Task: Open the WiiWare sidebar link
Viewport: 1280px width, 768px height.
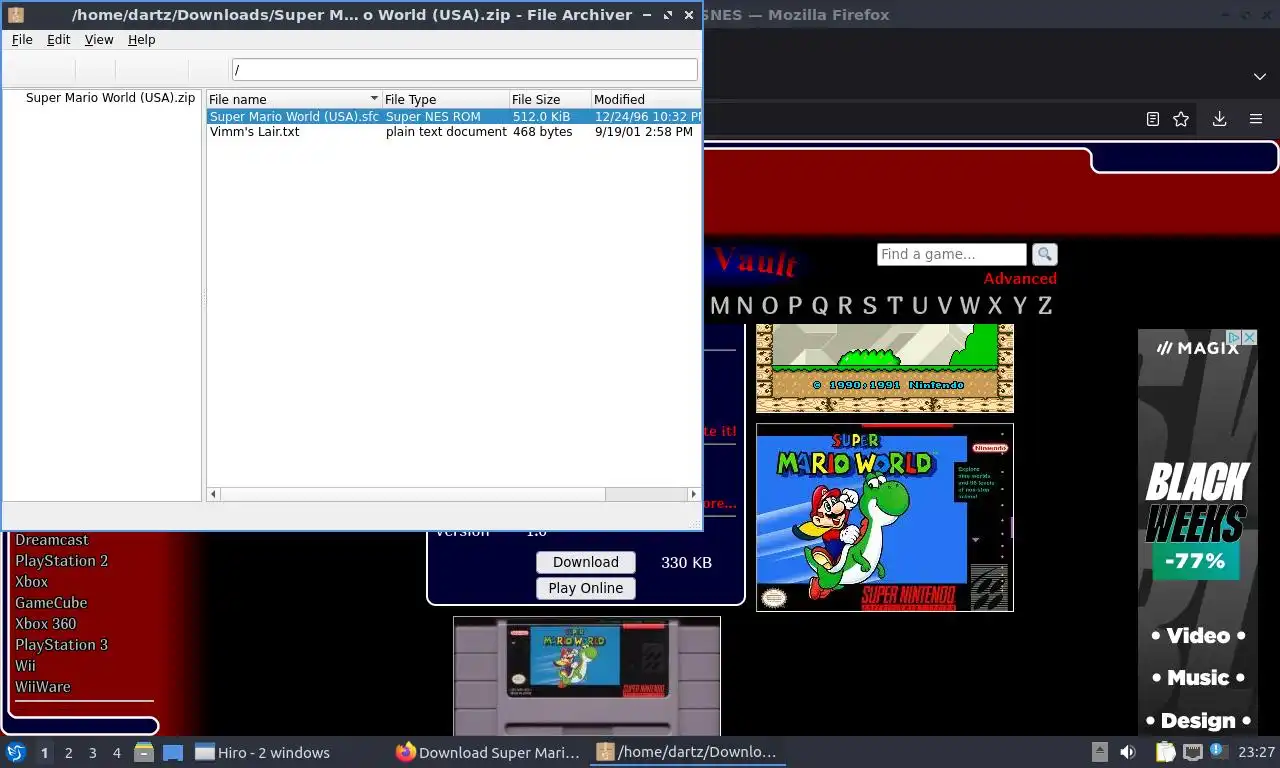Action: point(43,687)
